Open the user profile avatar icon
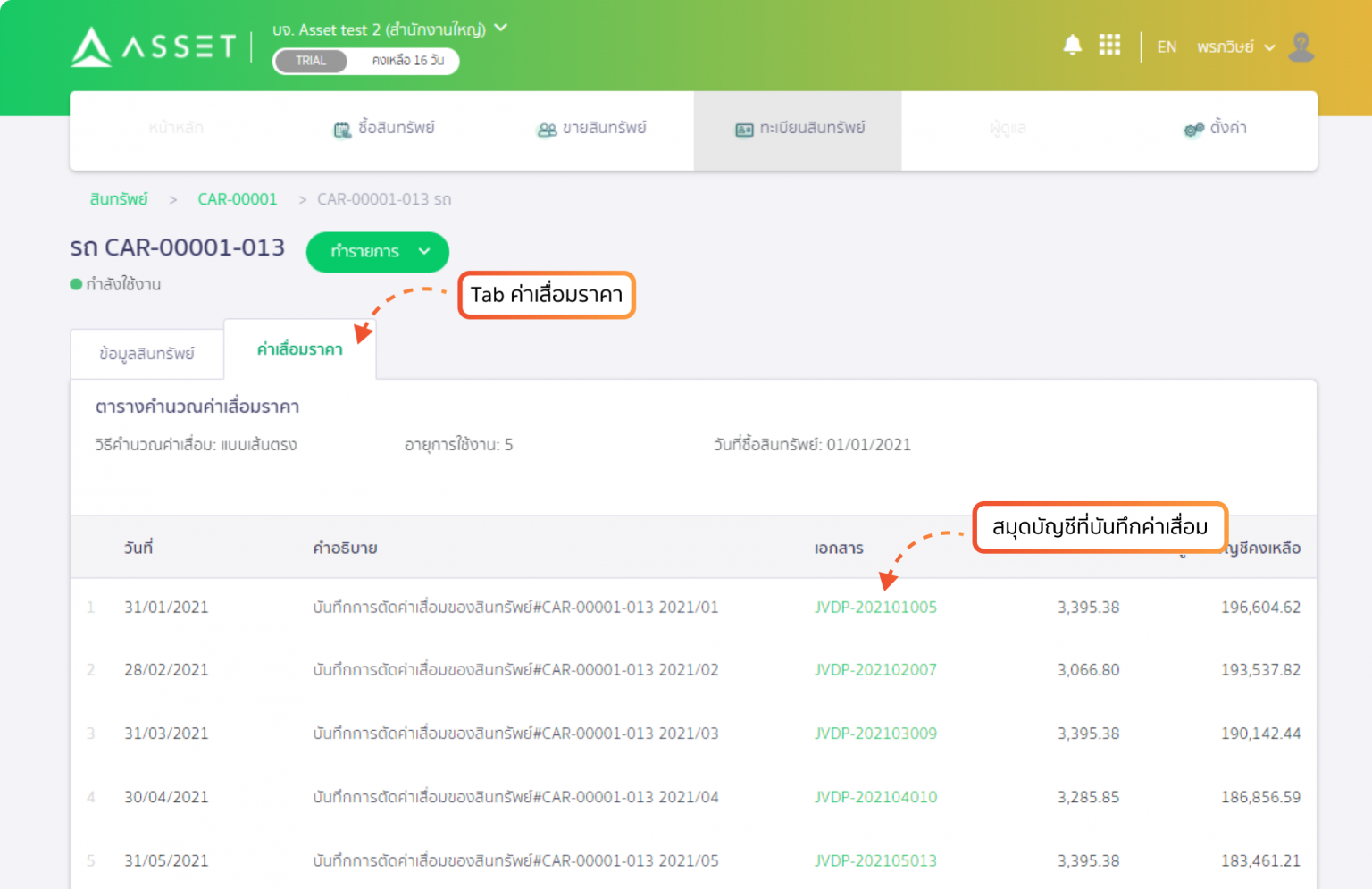The height and width of the screenshot is (889, 1372). 1301,46
